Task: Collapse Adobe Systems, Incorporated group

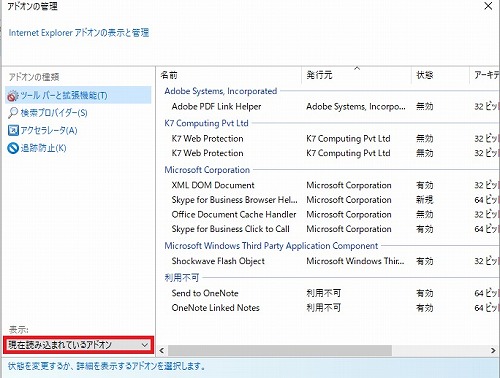Action: pyautogui.click(x=221, y=91)
